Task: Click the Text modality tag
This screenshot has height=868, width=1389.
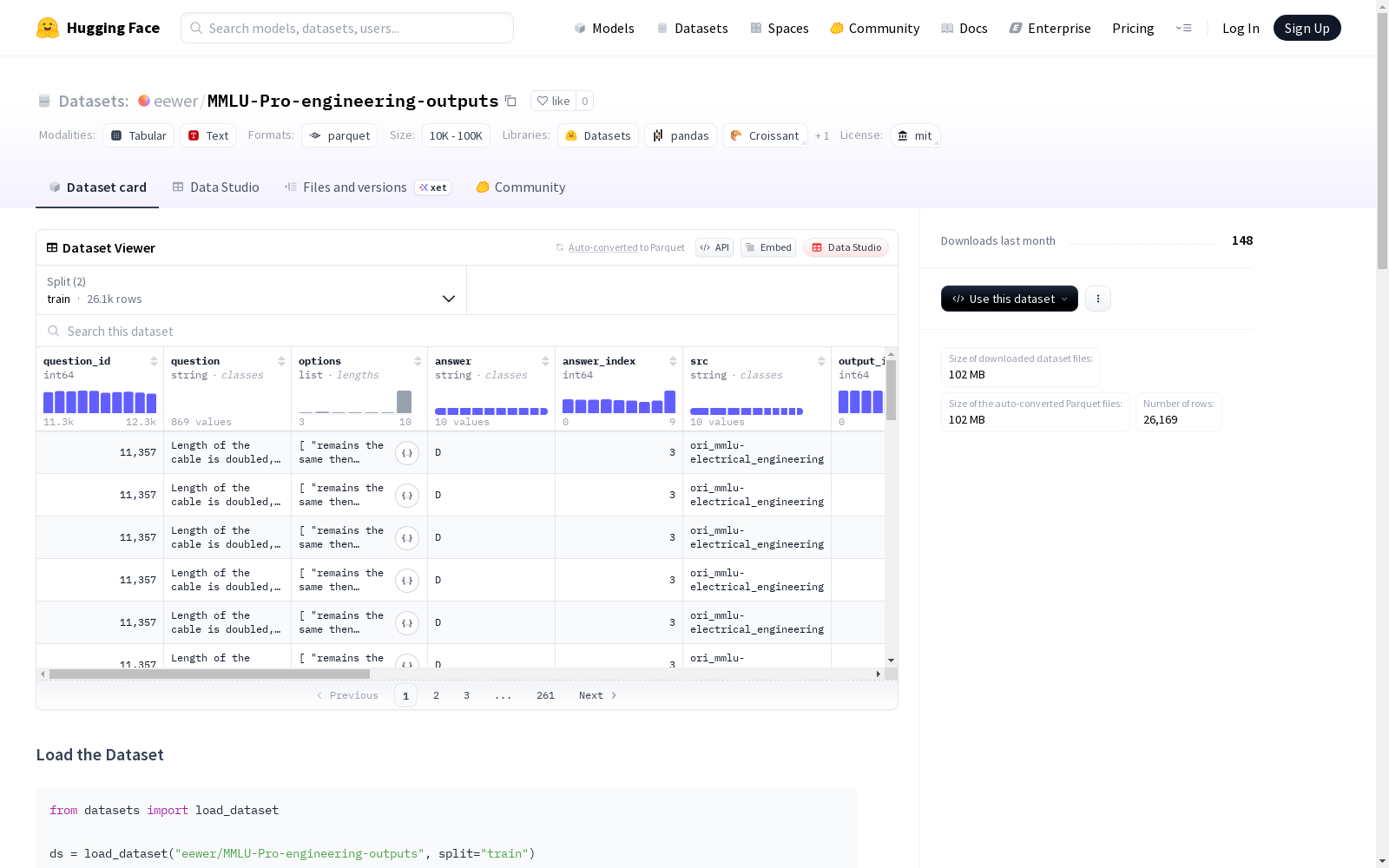Action: [x=208, y=135]
